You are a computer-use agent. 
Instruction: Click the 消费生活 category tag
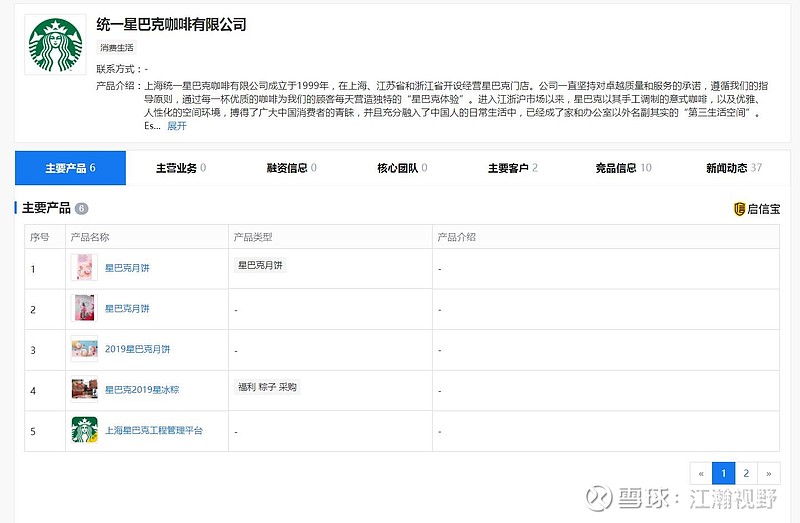point(117,47)
